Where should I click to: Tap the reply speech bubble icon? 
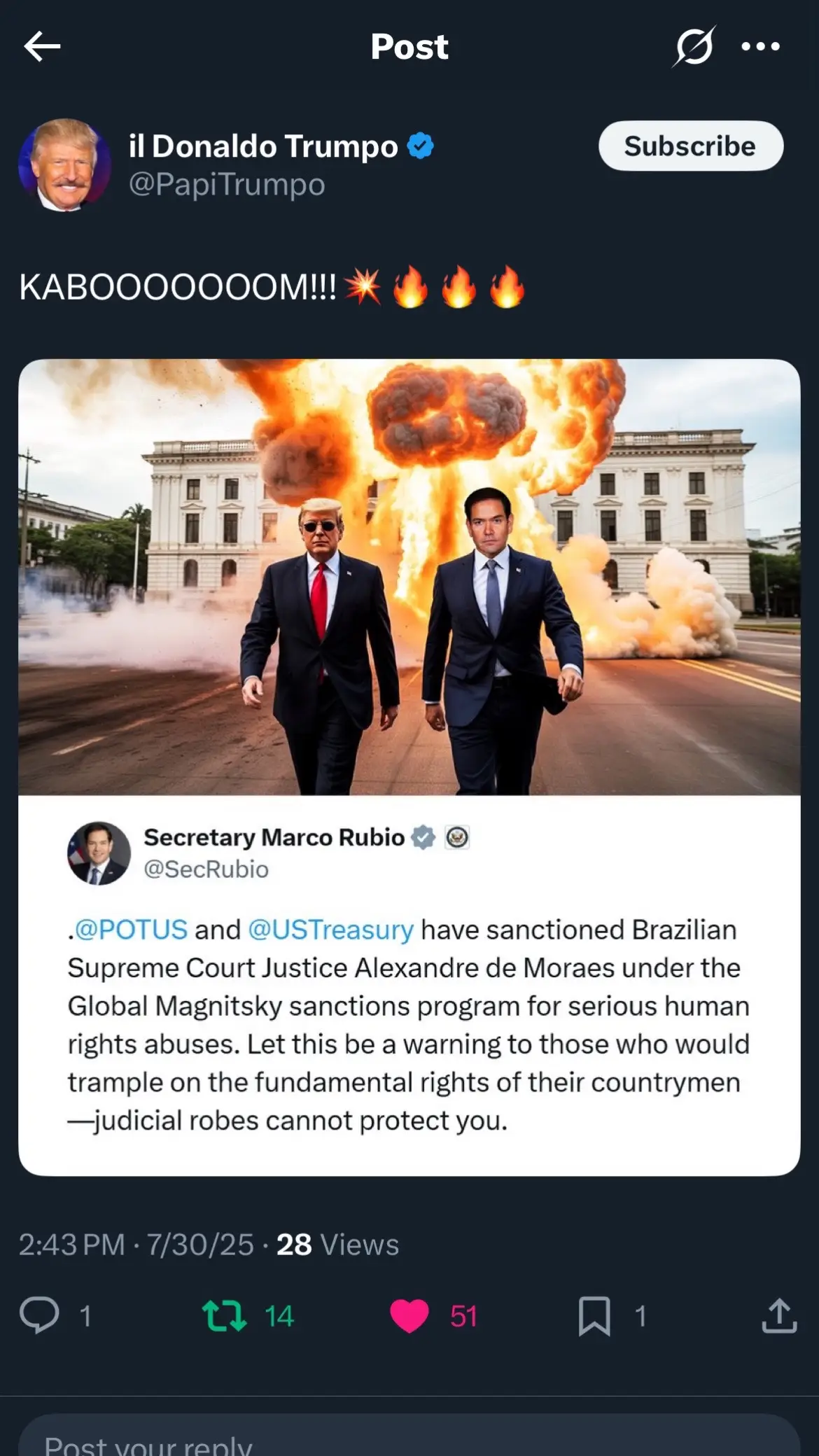point(39,1315)
